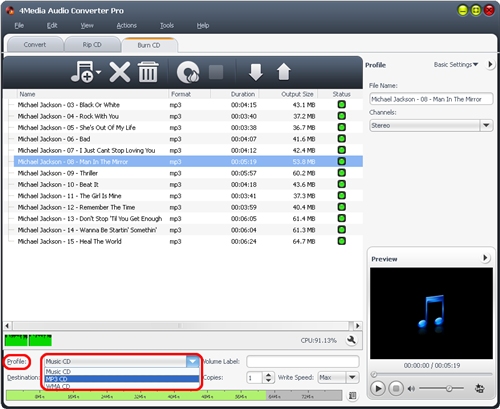Switch to the Convert tab

(x=35, y=45)
